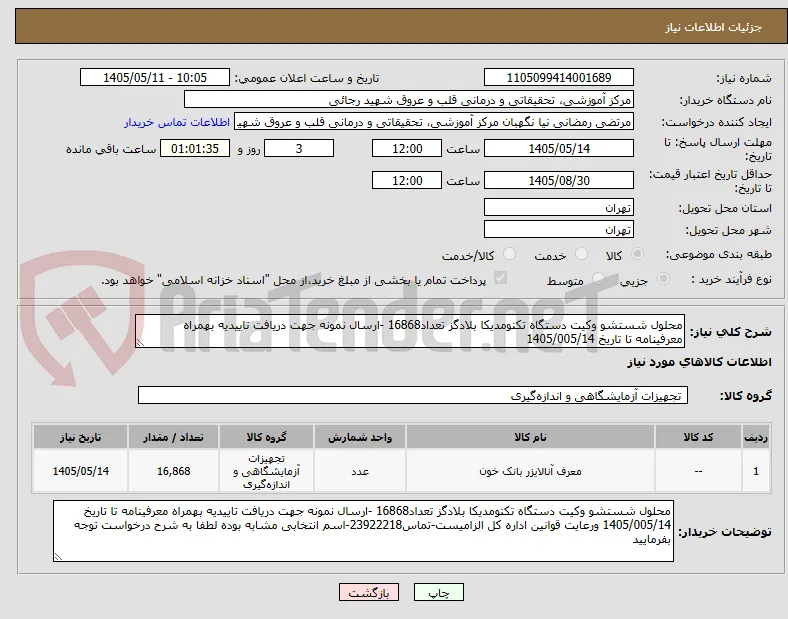
Task: Click the remaining time field 01:01:35
Action: tap(195, 149)
